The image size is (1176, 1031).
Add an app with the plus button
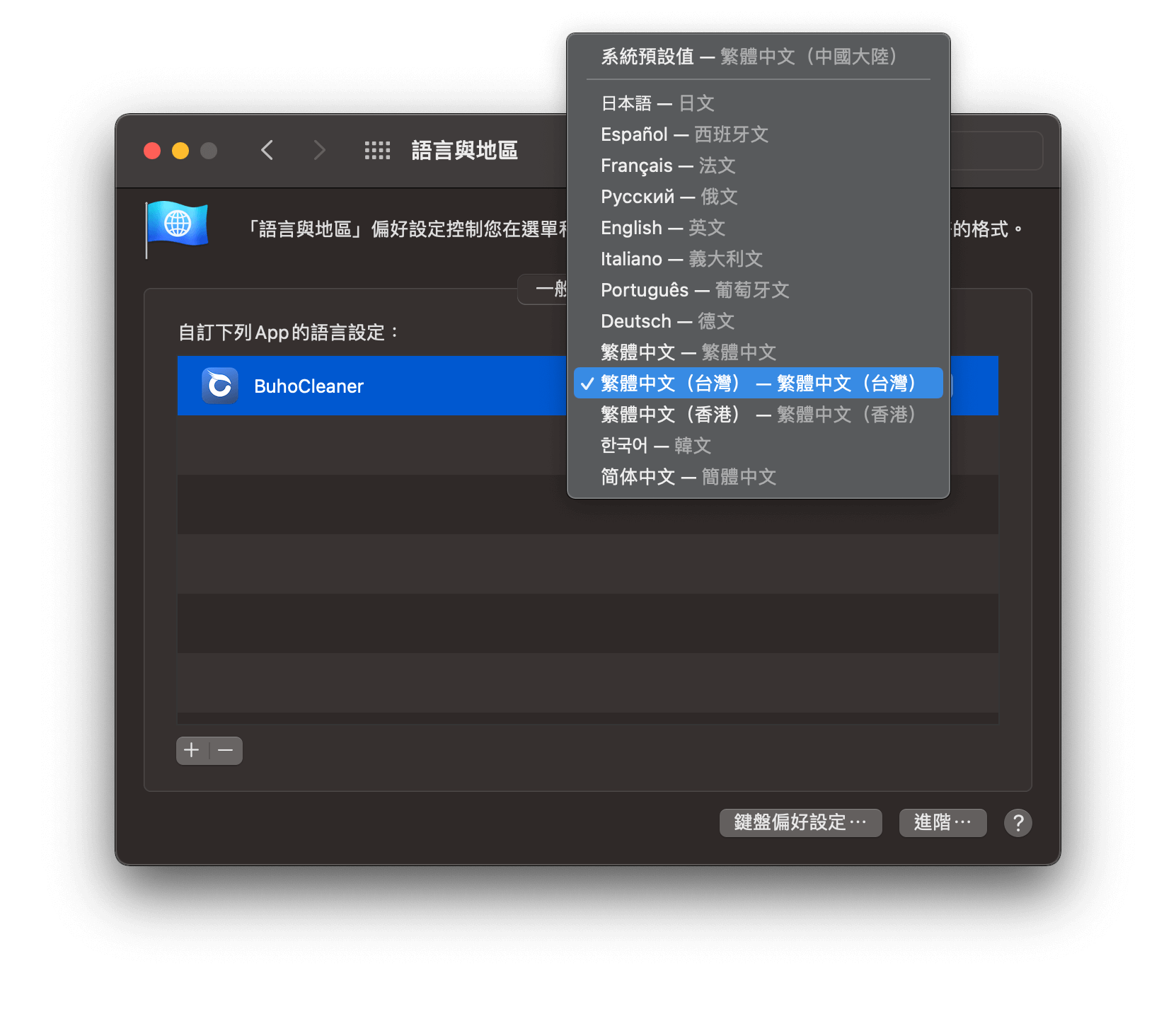click(192, 750)
